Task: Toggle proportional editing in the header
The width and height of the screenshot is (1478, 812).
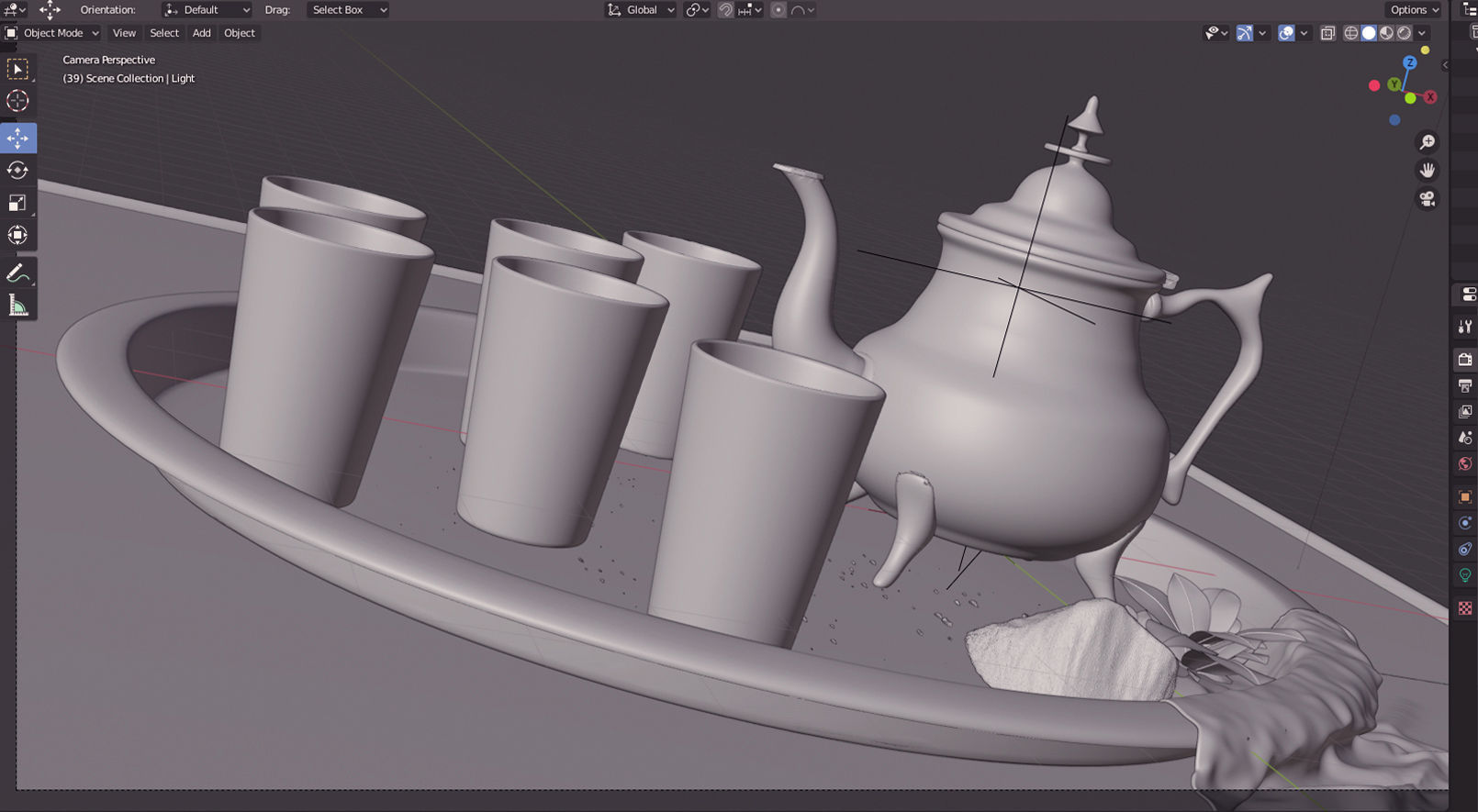Action: pos(778,10)
